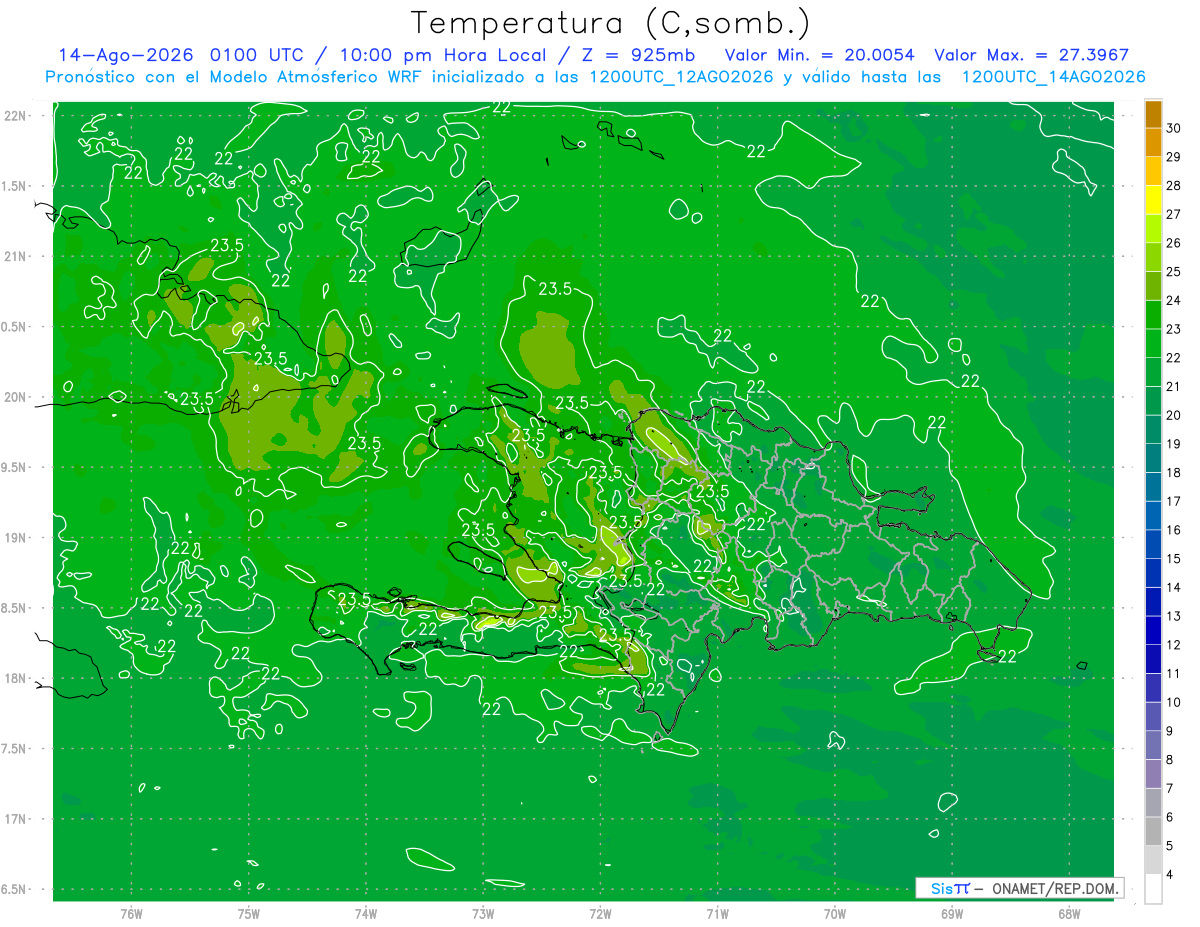Click the longitude axis label 68W
1200x927 pixels.
pyautogui.click(x=1069, y=914)
